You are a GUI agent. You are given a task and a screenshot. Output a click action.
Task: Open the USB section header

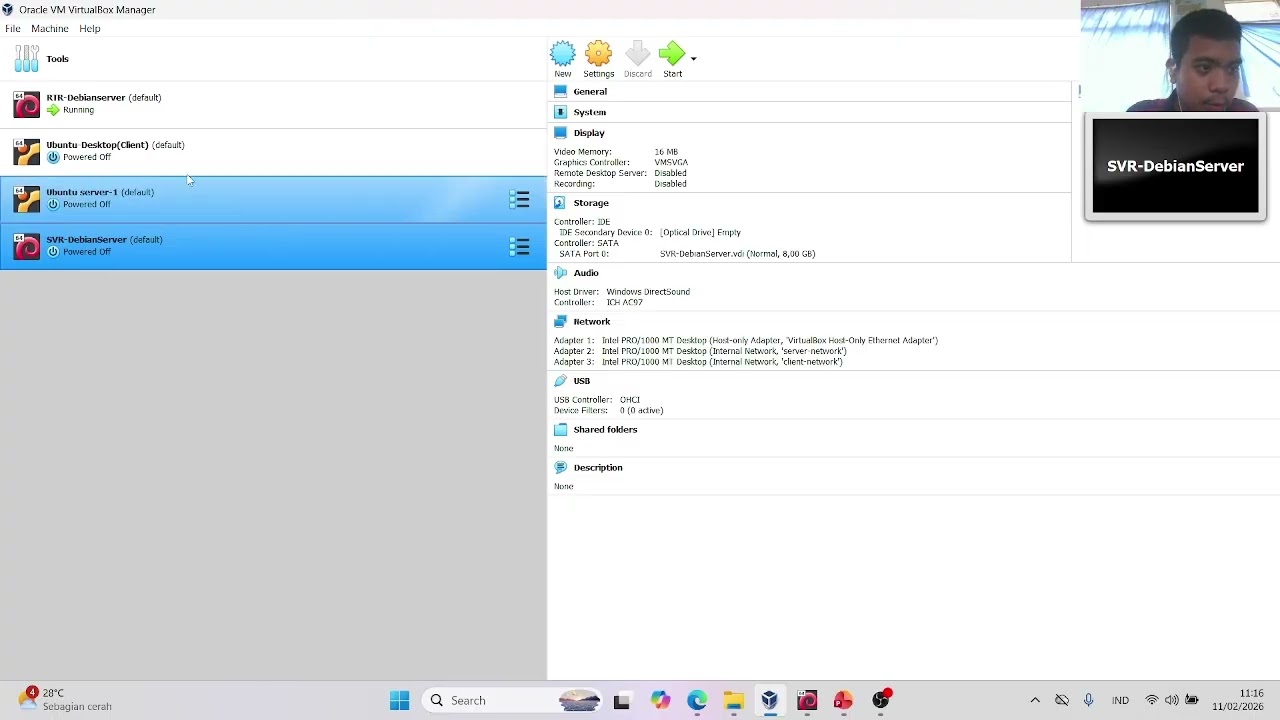tap(582, 381)
